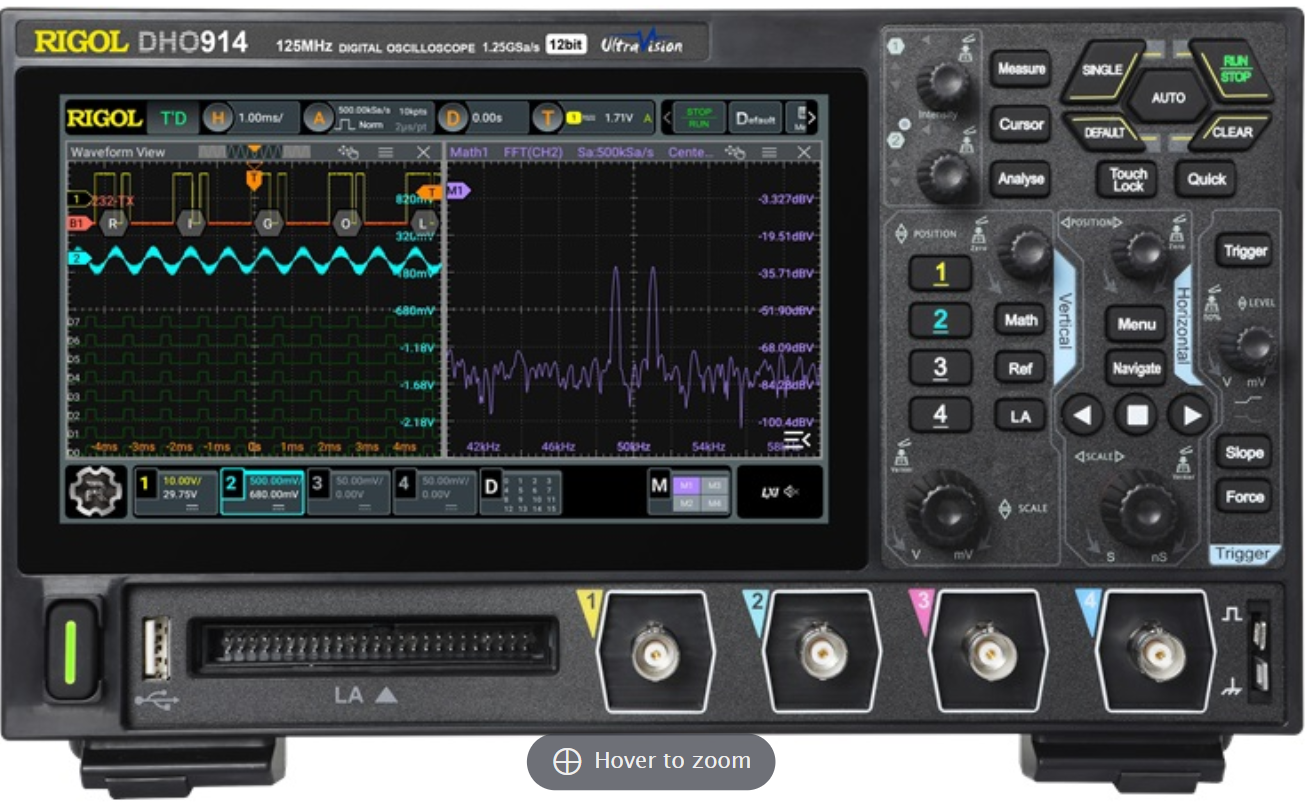The width and height of the screenshot is (1316, 802).
Task: Collapse the toolbar with the left chevron
Action: (x=666, y=118)
